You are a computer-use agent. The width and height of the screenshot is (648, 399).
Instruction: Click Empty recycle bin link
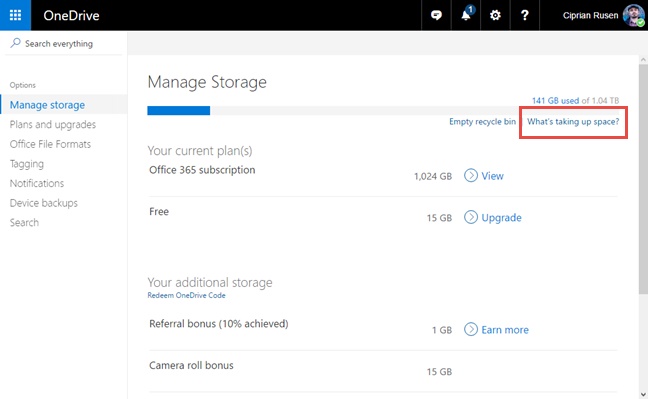482,122
